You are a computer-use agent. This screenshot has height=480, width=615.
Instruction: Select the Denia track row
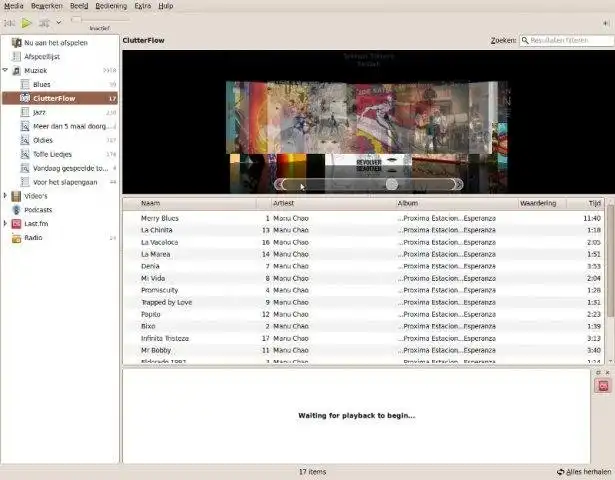pos(364,266)
